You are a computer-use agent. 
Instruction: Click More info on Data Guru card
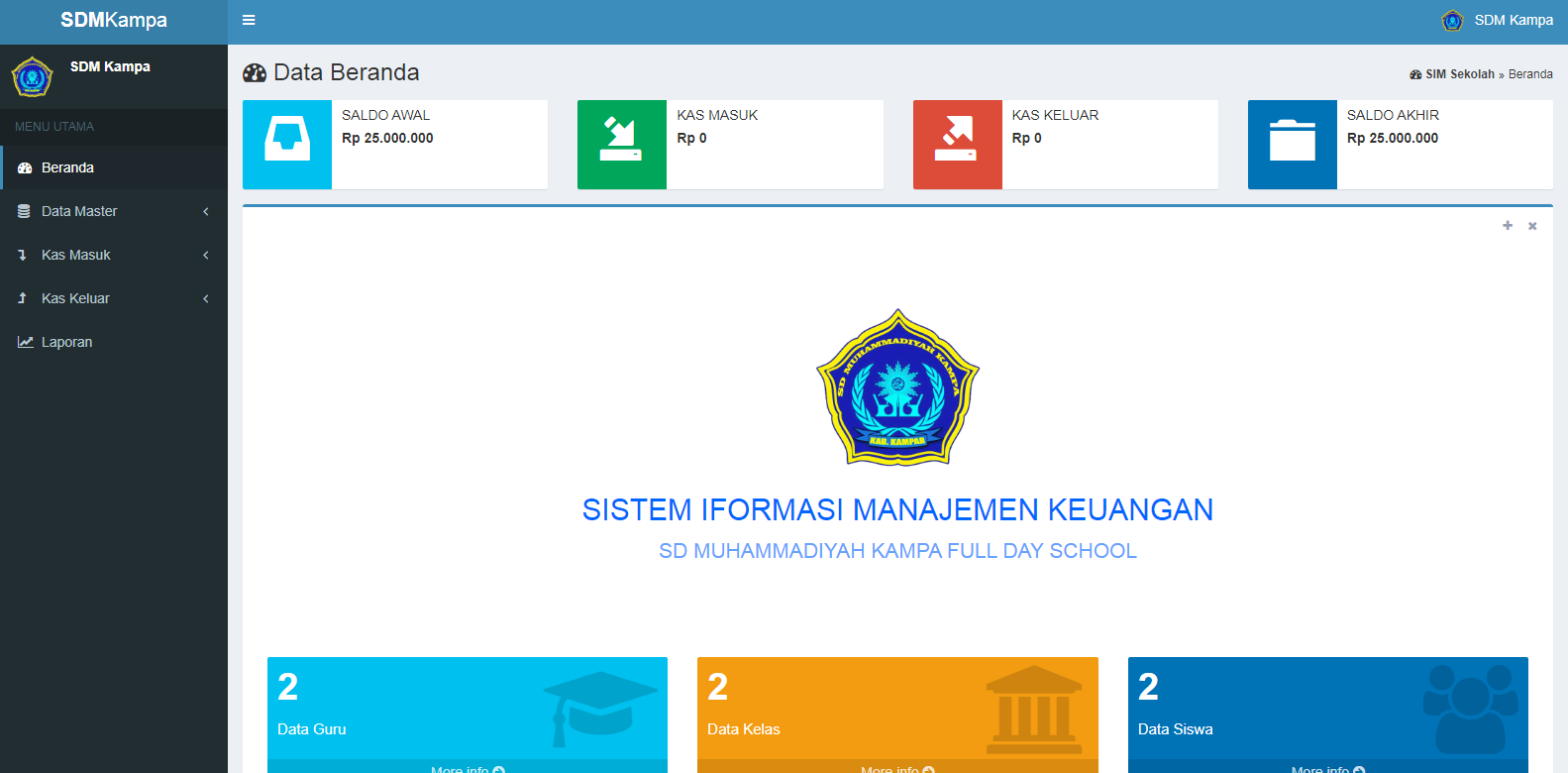[x=468, y=769]
